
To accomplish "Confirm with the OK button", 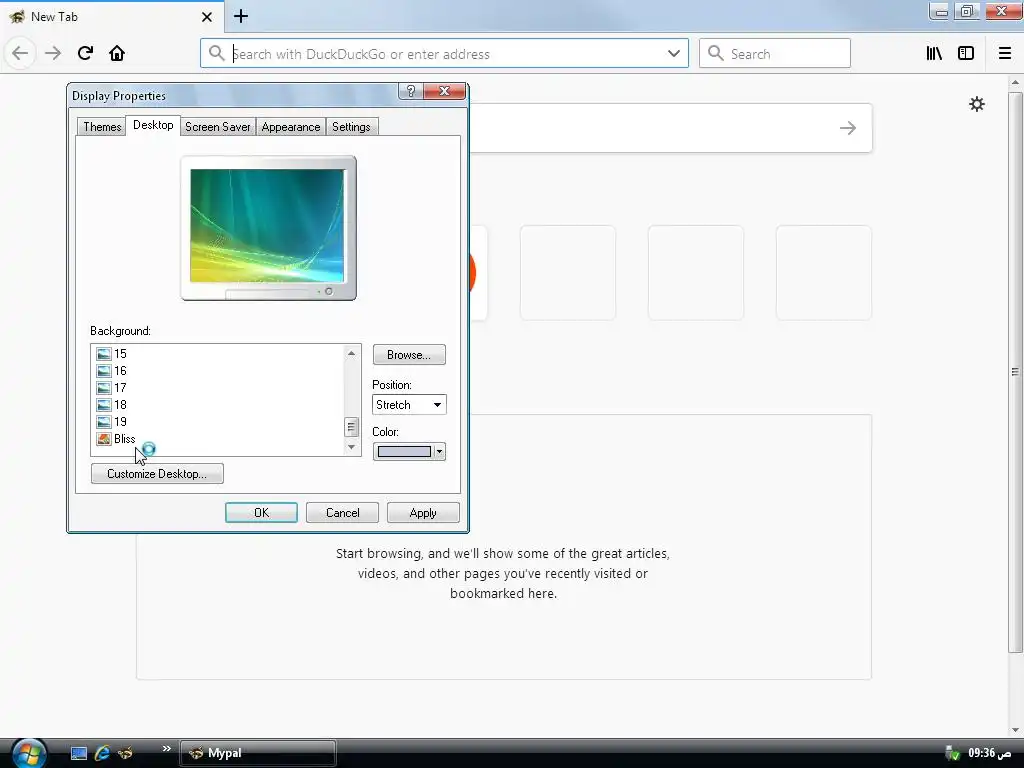I will 261,513.
